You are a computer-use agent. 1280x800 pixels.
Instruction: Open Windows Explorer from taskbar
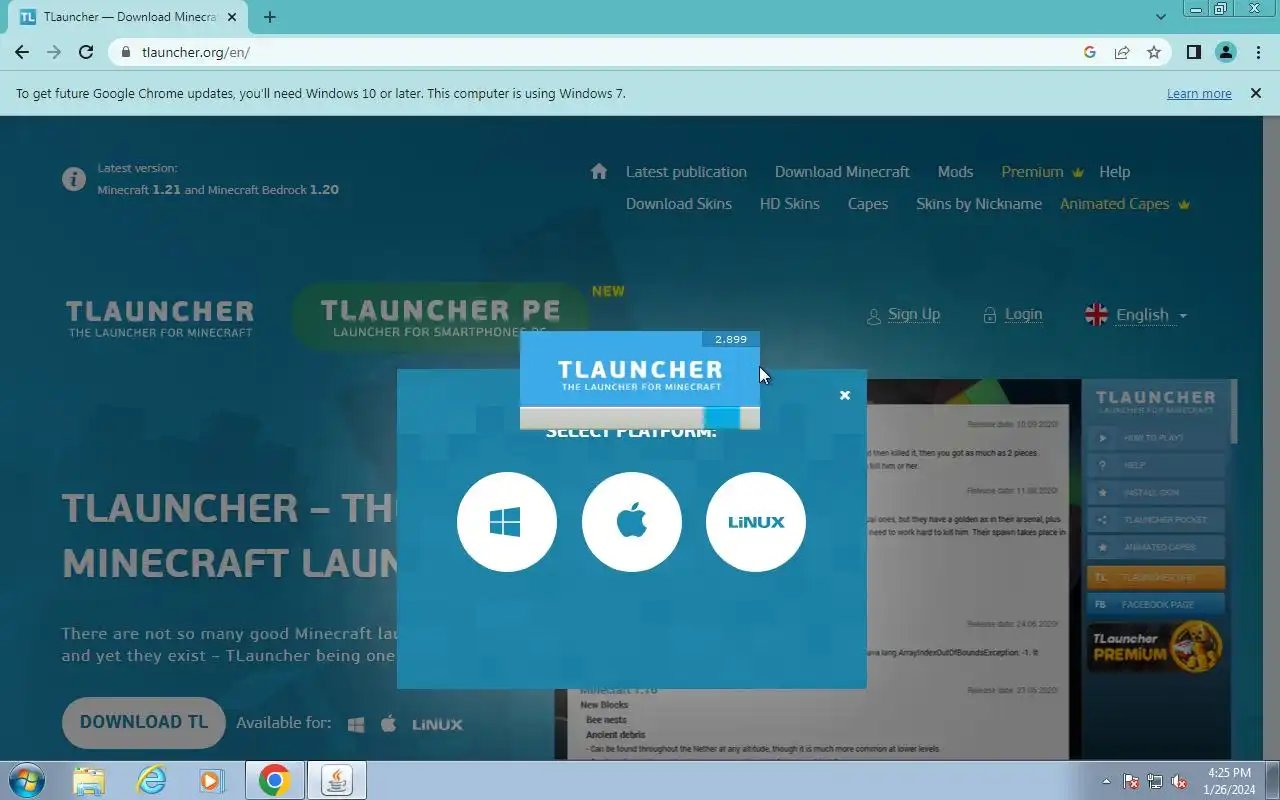coord(88,780)
